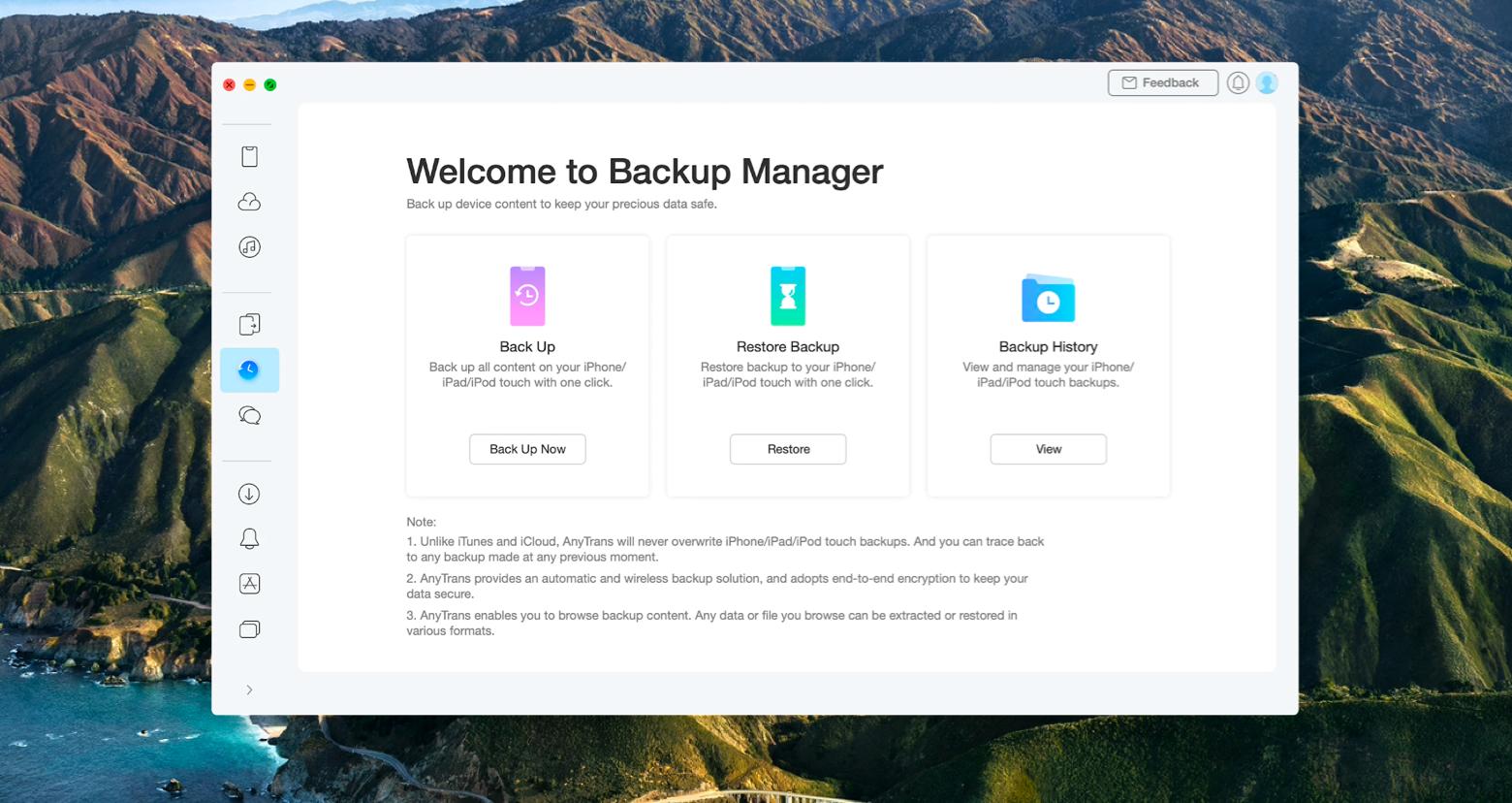Image resolution: width=1512 pixels, height=803 pixels.
Task: Open the user account avatar
Action: pyautogui.click(x=1267, y=82)
